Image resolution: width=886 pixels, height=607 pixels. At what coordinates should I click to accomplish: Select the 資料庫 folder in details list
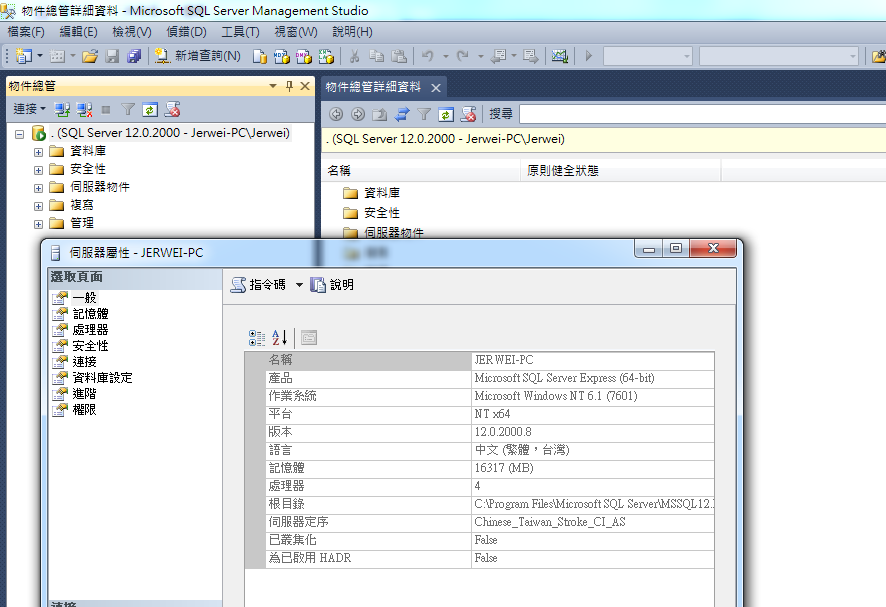382,193
